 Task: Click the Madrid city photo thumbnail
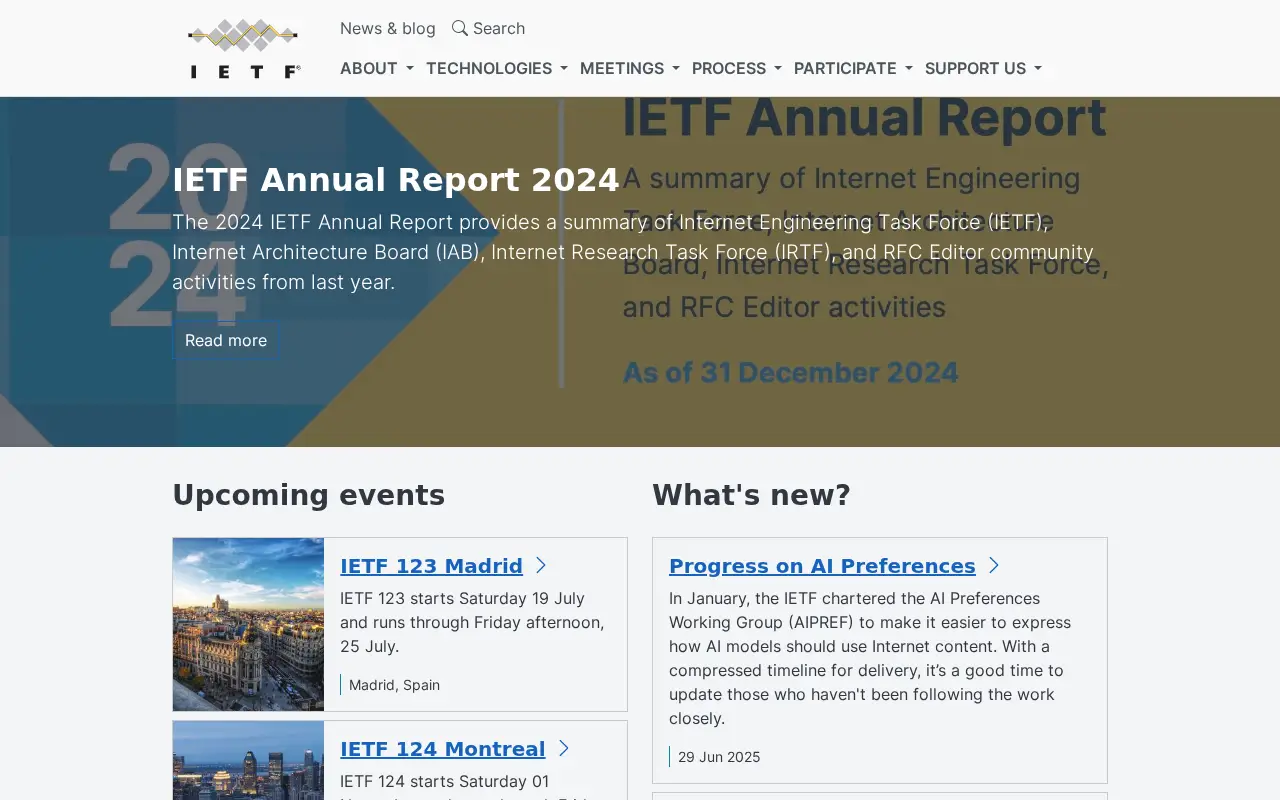coord(248,624)
